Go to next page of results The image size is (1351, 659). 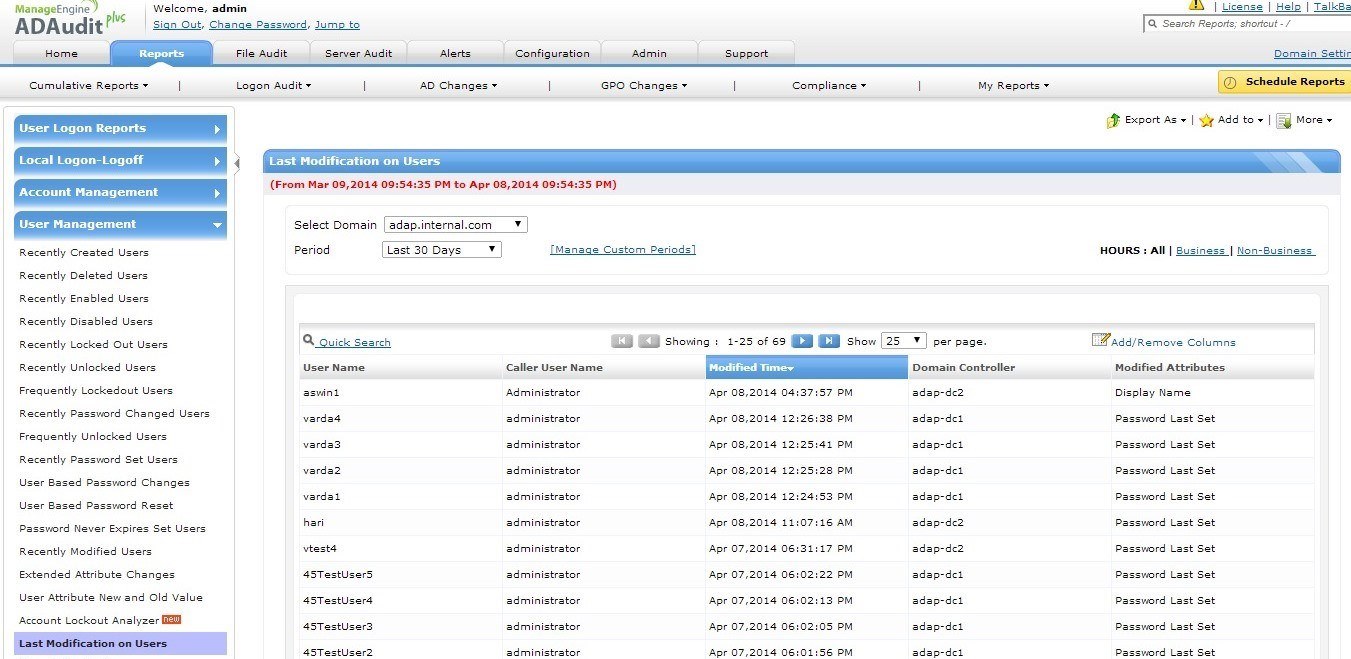pos(802,341)
